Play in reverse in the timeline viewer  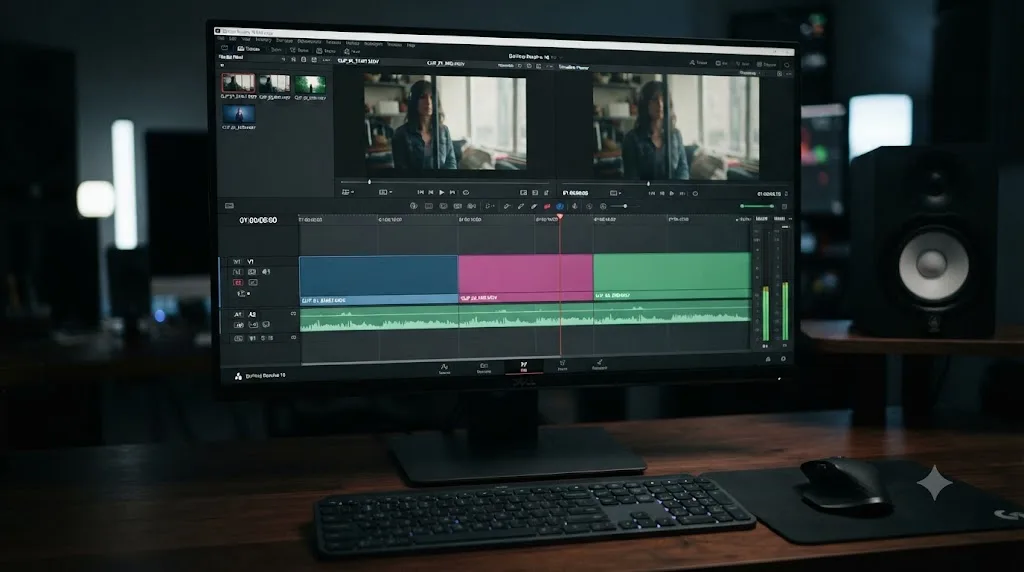[x=662, y=193]
